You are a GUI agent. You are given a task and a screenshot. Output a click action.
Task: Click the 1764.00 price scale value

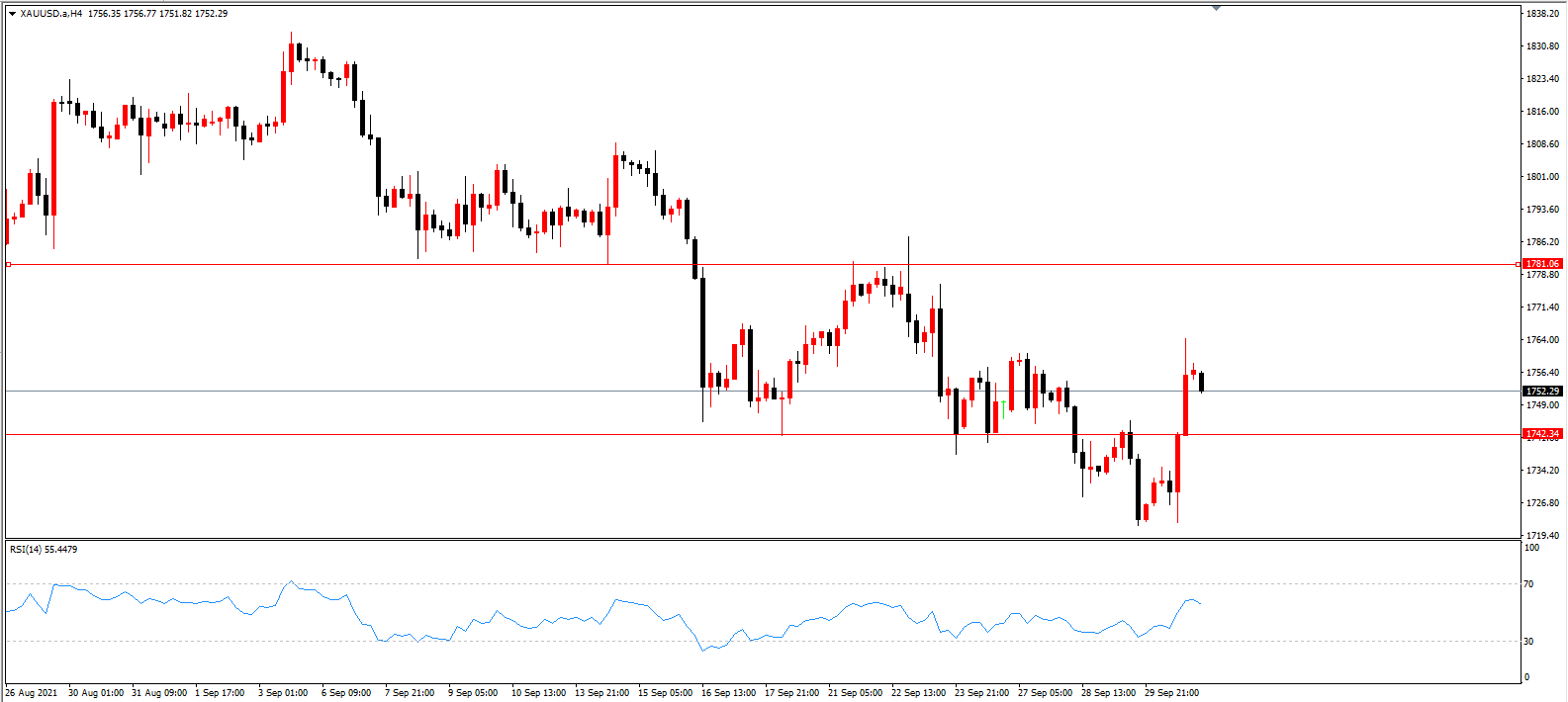[1543, 340]
